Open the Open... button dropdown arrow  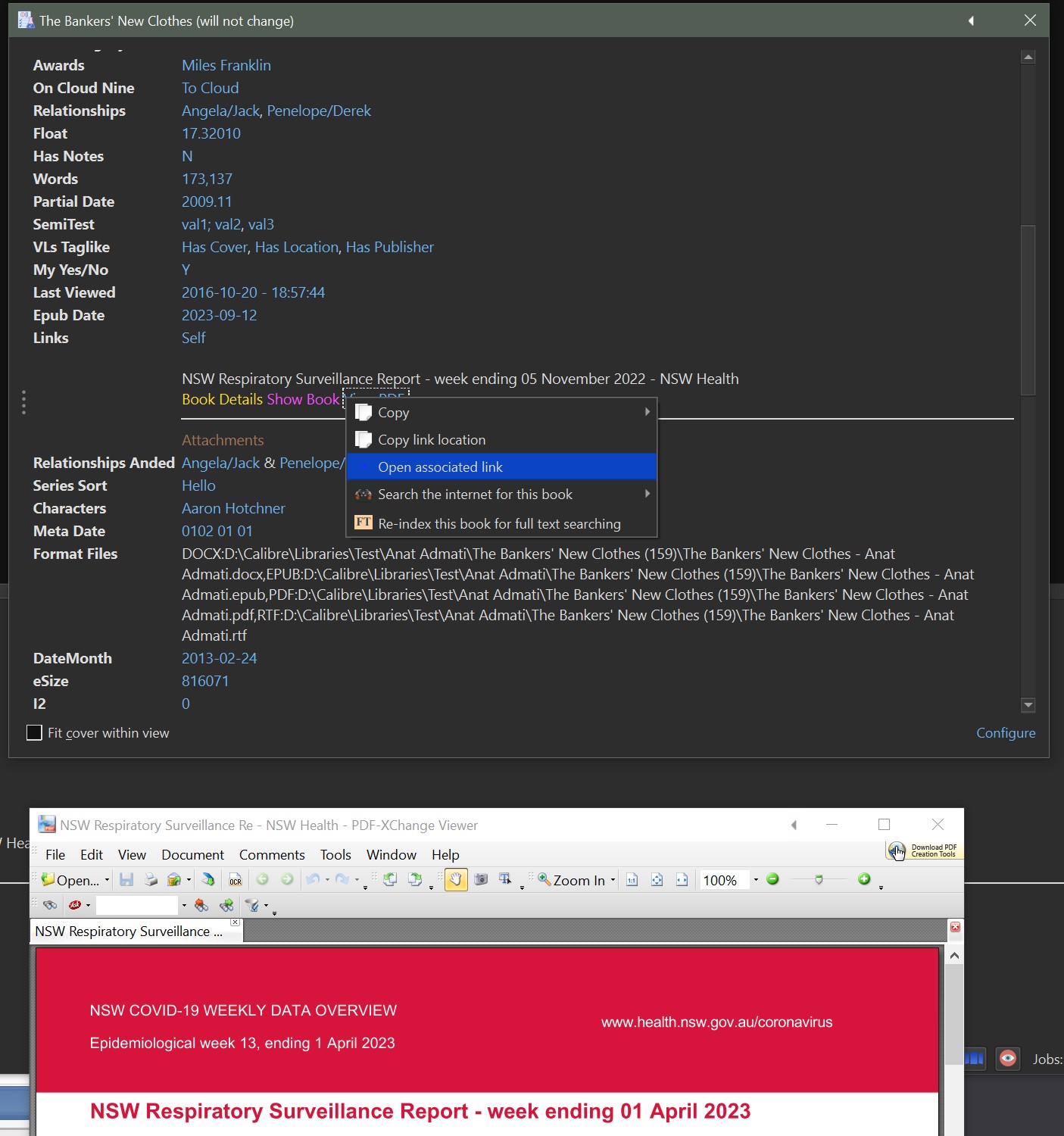point(107,880)
